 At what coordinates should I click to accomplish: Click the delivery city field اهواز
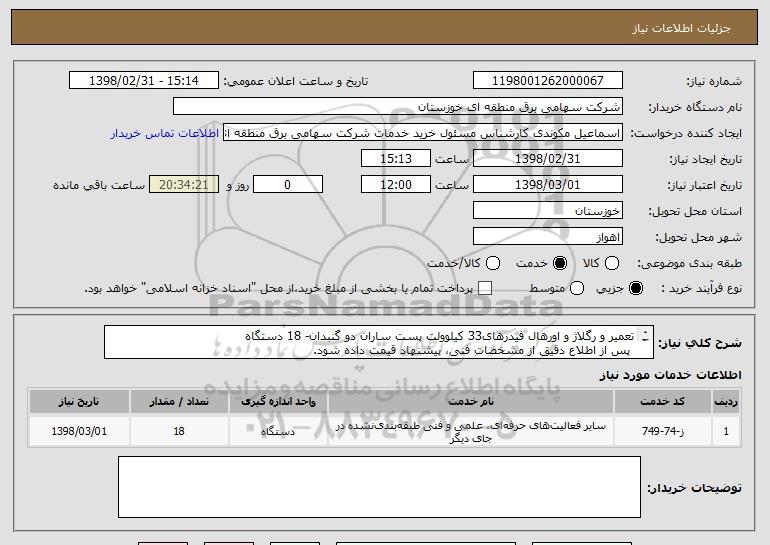tap(546, 237)
